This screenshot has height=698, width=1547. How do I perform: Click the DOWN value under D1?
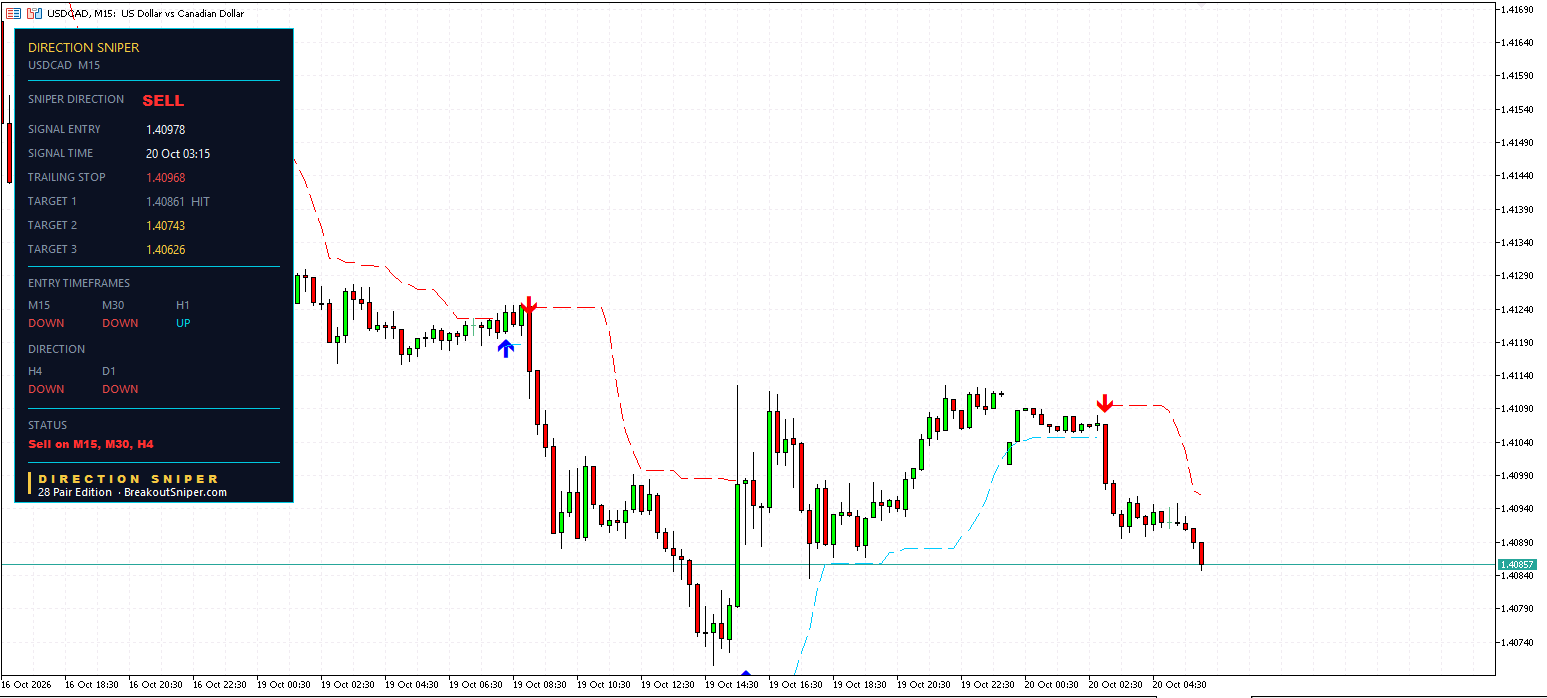[120, 390]
